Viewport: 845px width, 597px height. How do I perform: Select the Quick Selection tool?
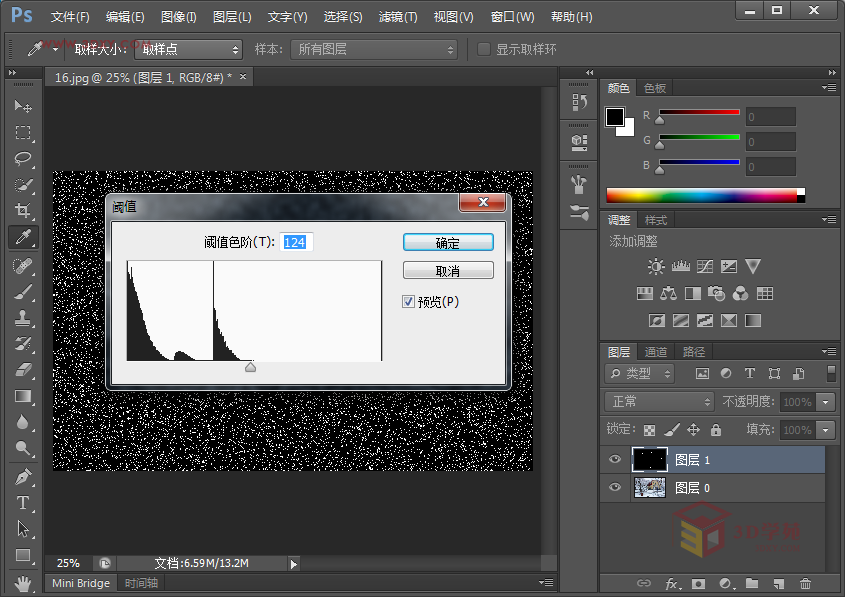coord(23,185)
